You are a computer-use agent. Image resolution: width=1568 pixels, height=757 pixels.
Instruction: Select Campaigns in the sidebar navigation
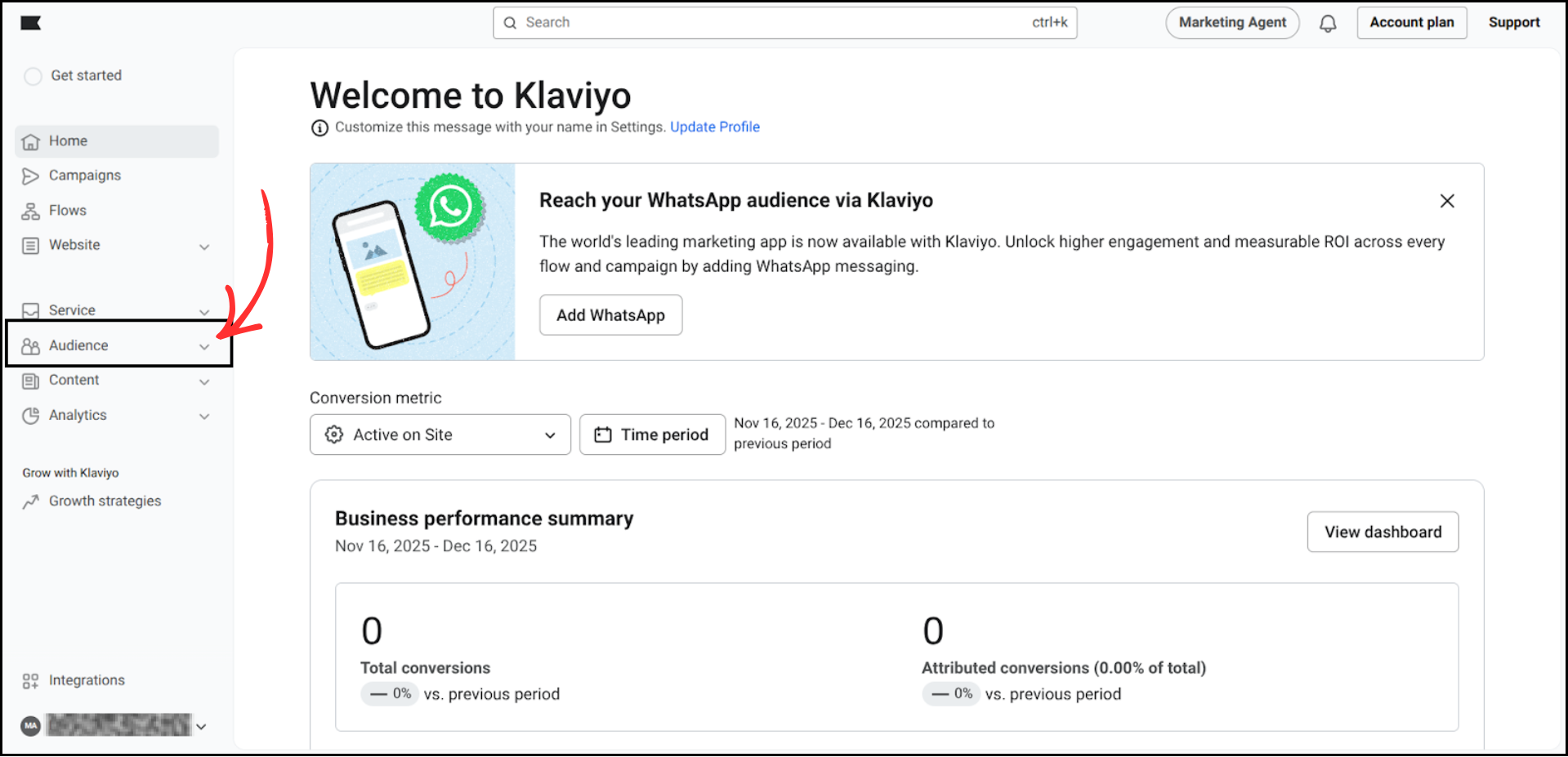point(84,175)
